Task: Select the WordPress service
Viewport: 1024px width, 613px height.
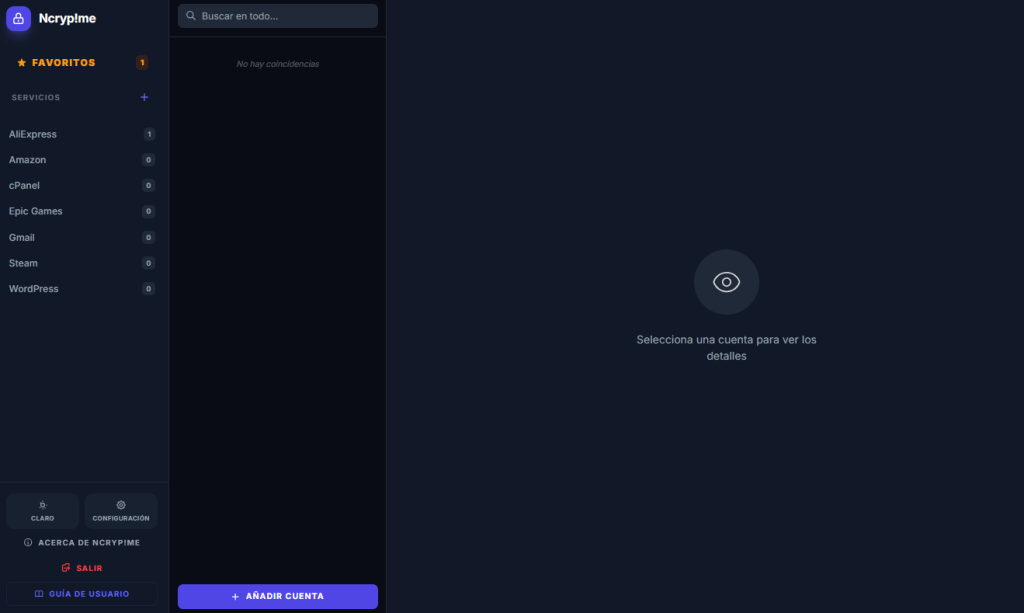Action: (x=34, y=289)
